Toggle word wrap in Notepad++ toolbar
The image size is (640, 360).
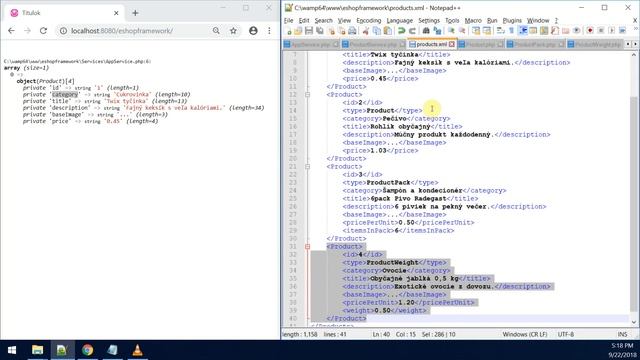[x=501, y=31]
